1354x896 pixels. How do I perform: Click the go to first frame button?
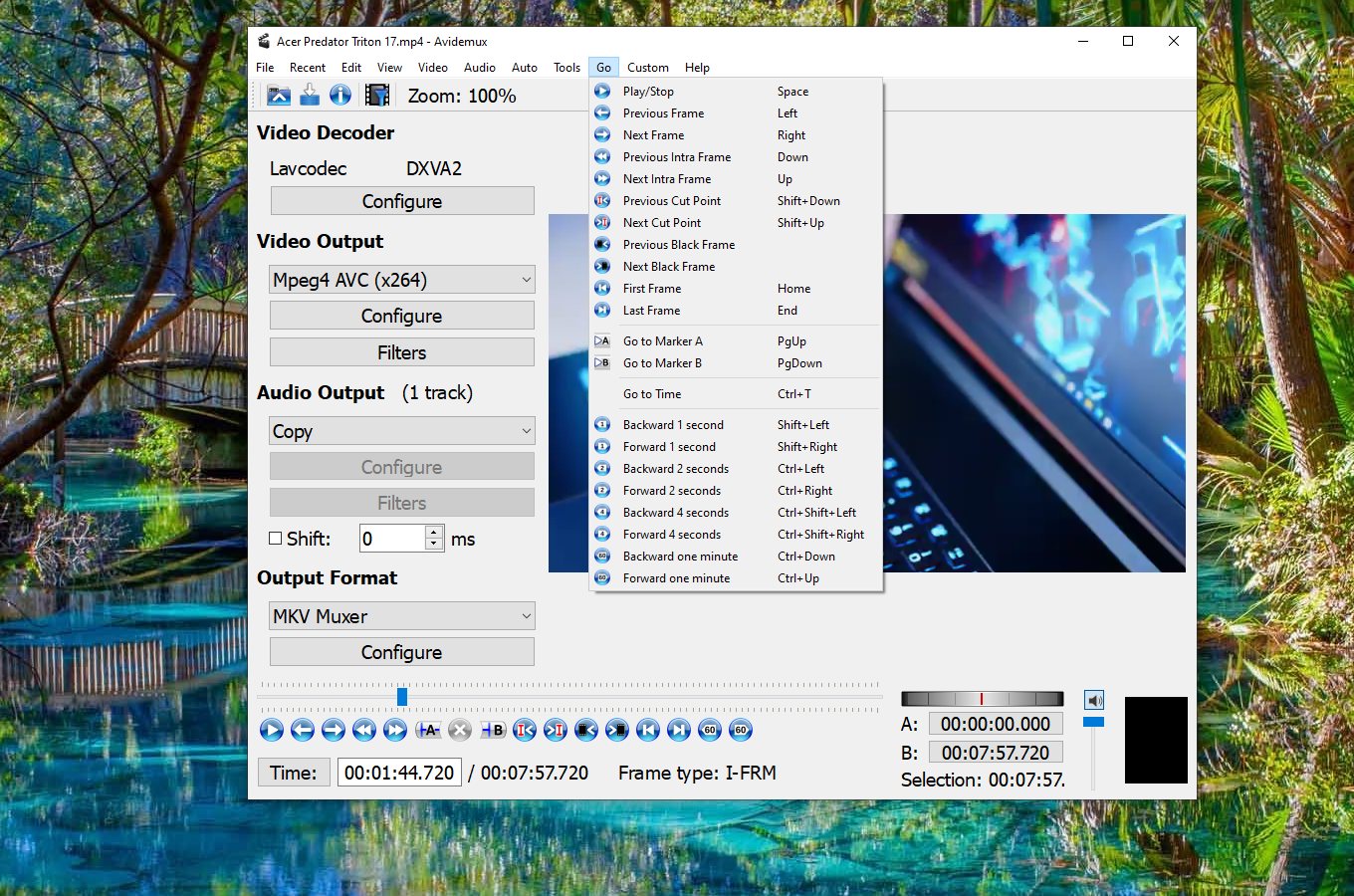pos(648,730)
